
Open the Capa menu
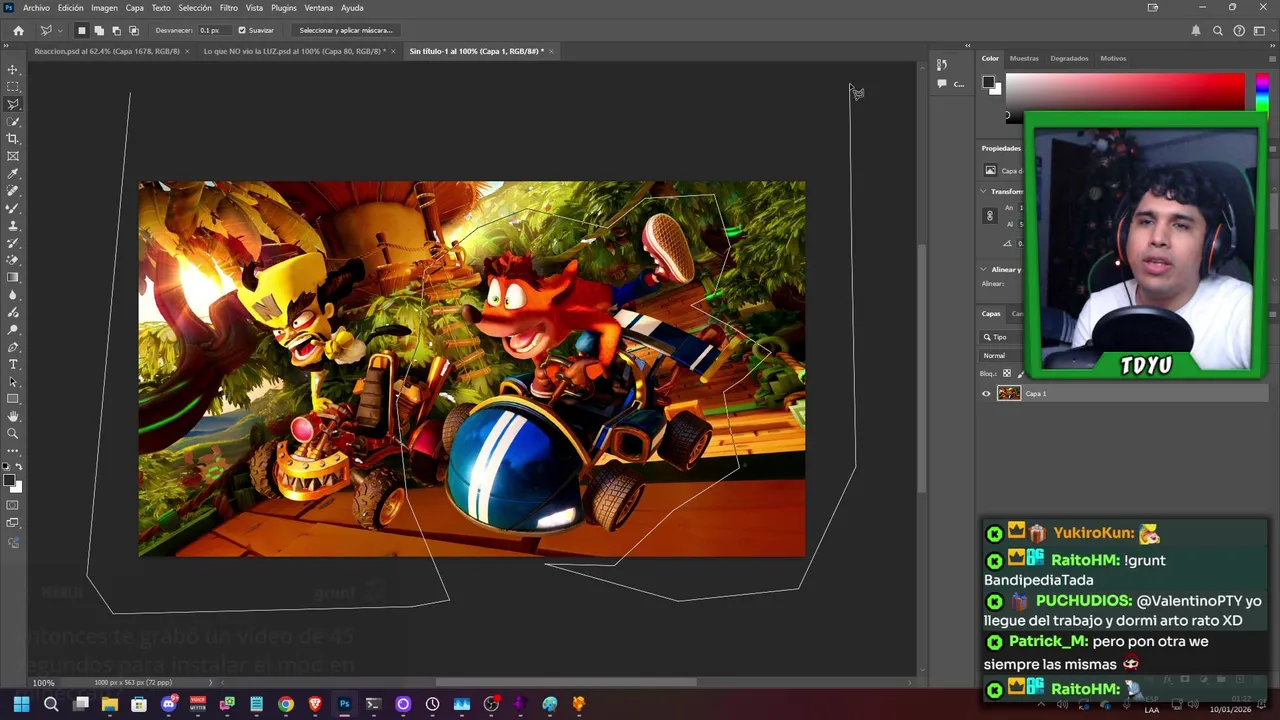(134, 8)
